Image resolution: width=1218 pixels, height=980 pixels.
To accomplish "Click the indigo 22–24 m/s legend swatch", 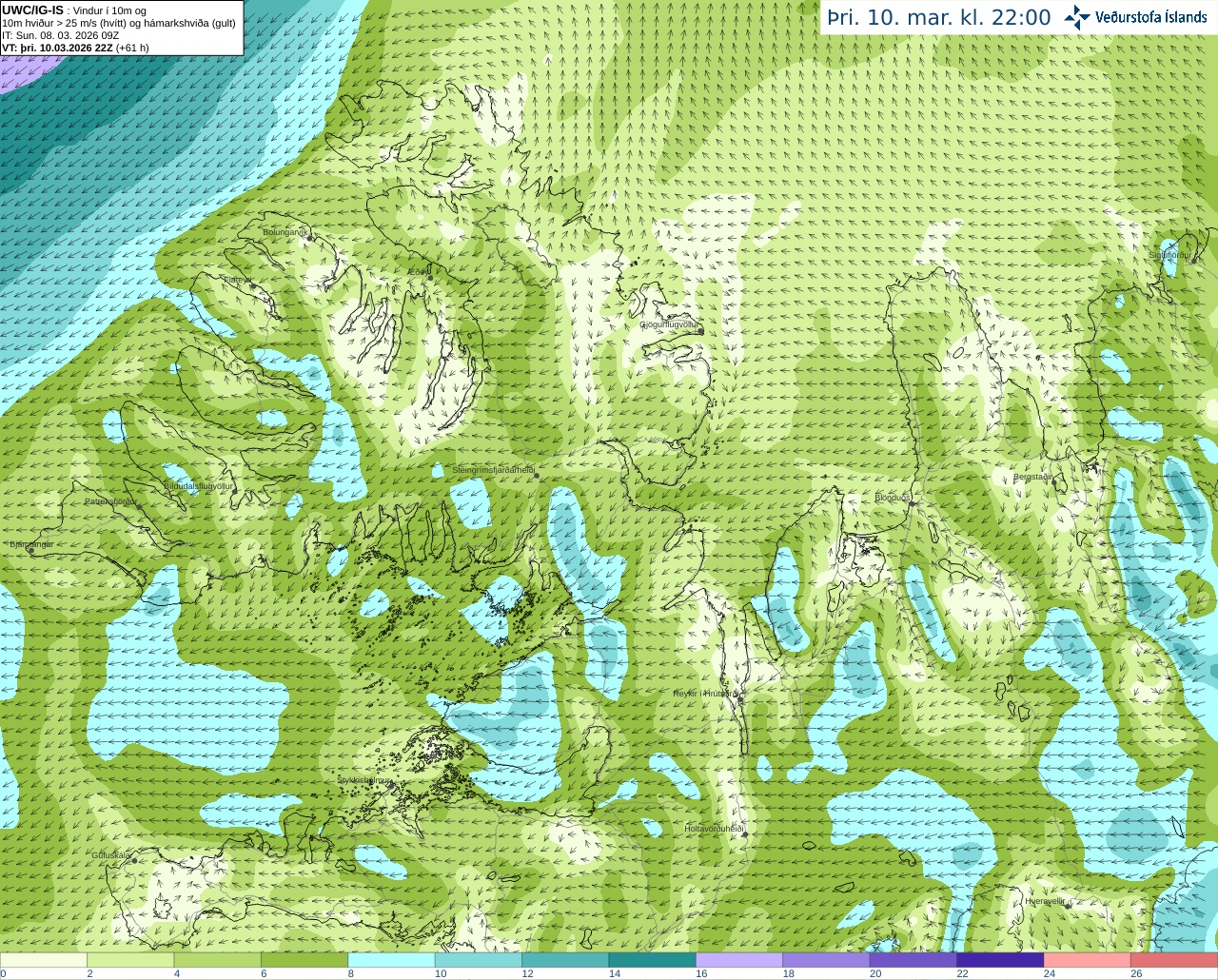I will click(1001, 960).
